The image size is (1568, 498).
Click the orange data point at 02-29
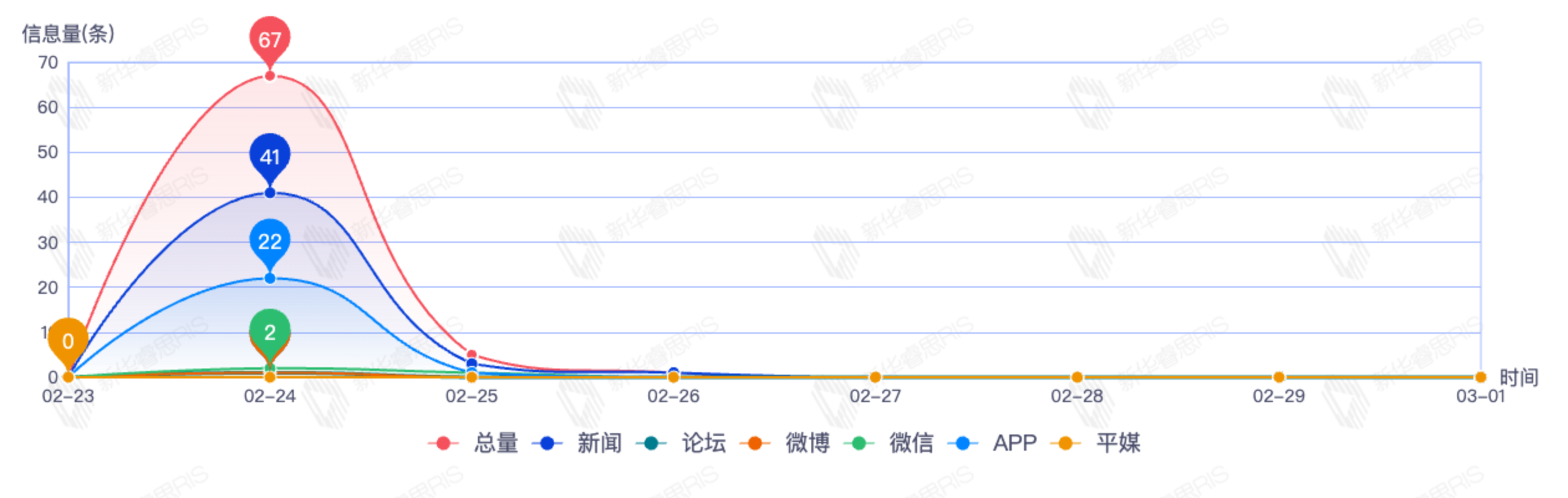[x=1279, y=377]
